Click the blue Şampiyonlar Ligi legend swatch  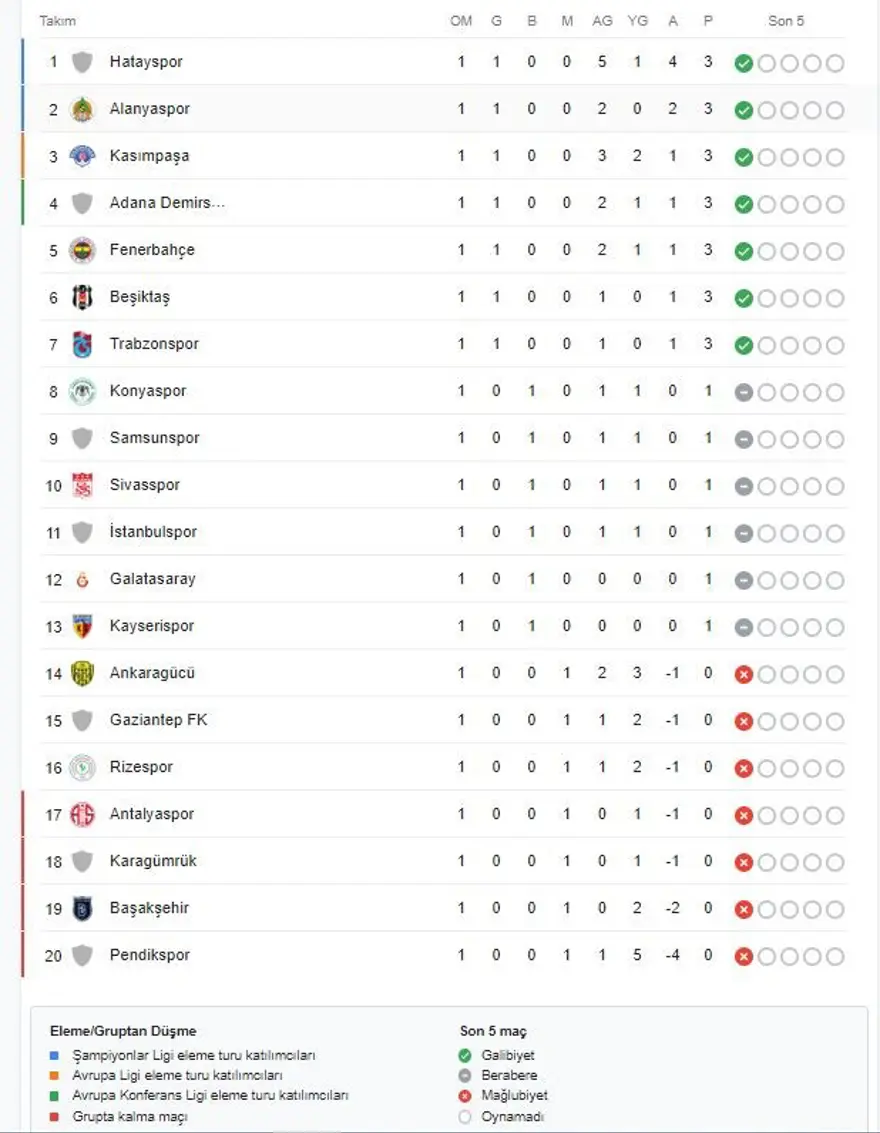click(54, 1056)
